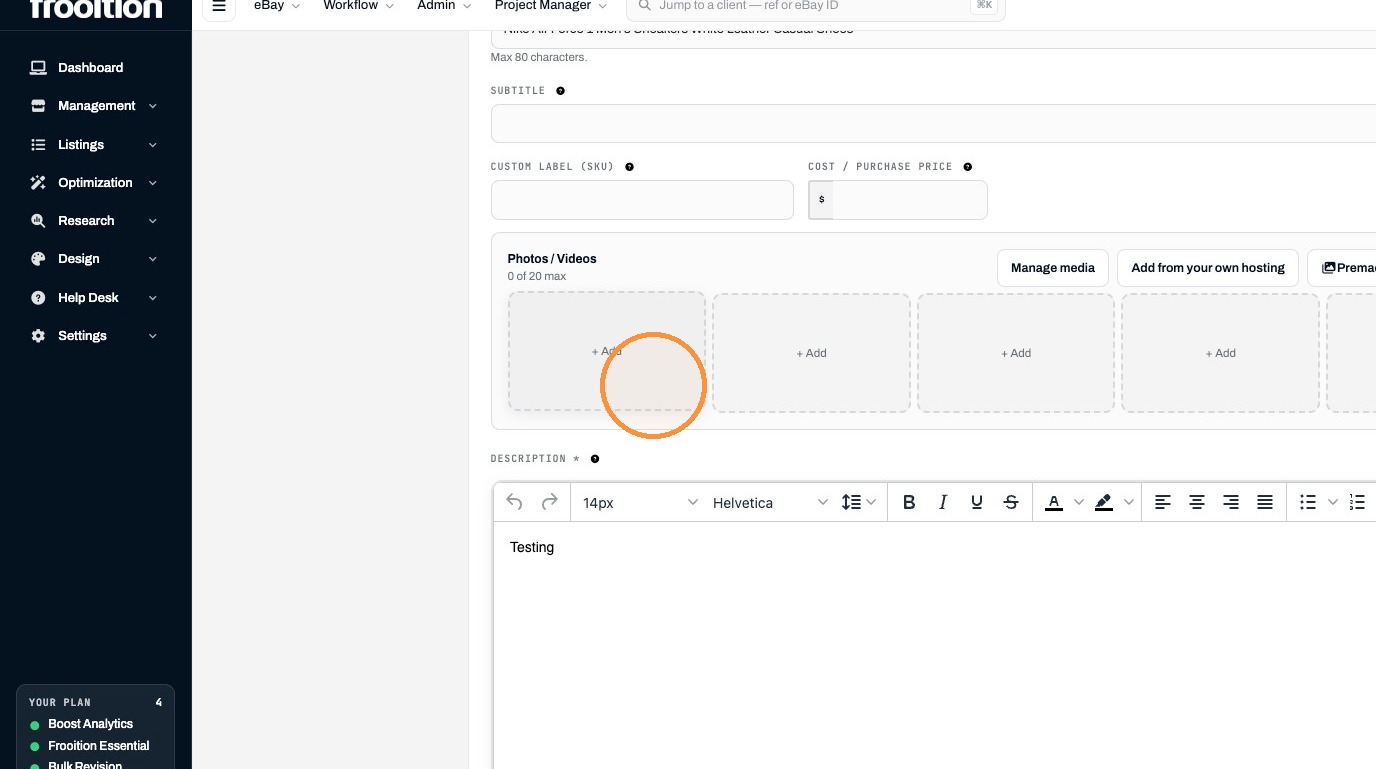Expand the Optimization sidebar section
The image size is (1376, 769).
pos(95,182)
